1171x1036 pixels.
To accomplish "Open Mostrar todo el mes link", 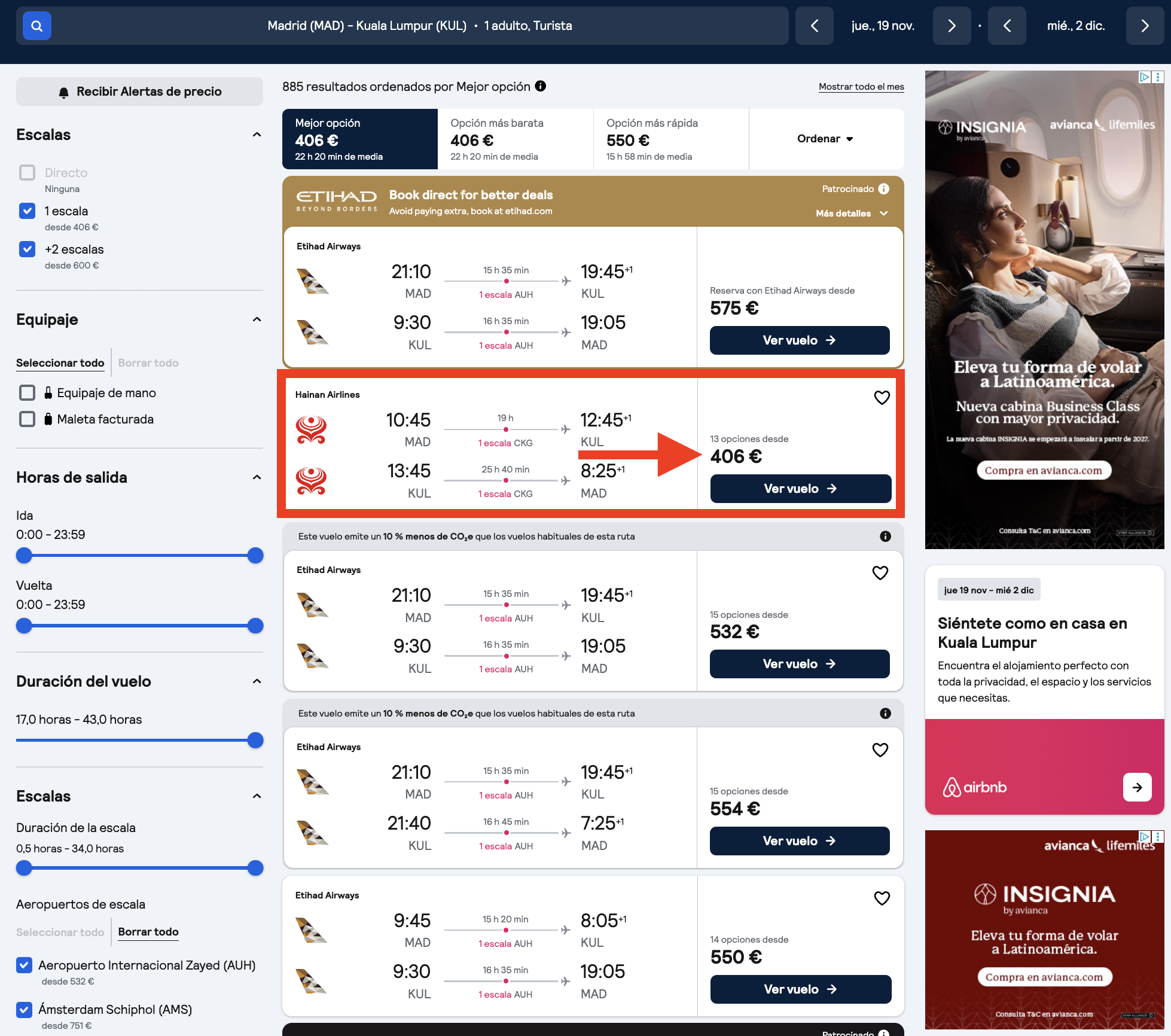I will (x=861, y=87).
